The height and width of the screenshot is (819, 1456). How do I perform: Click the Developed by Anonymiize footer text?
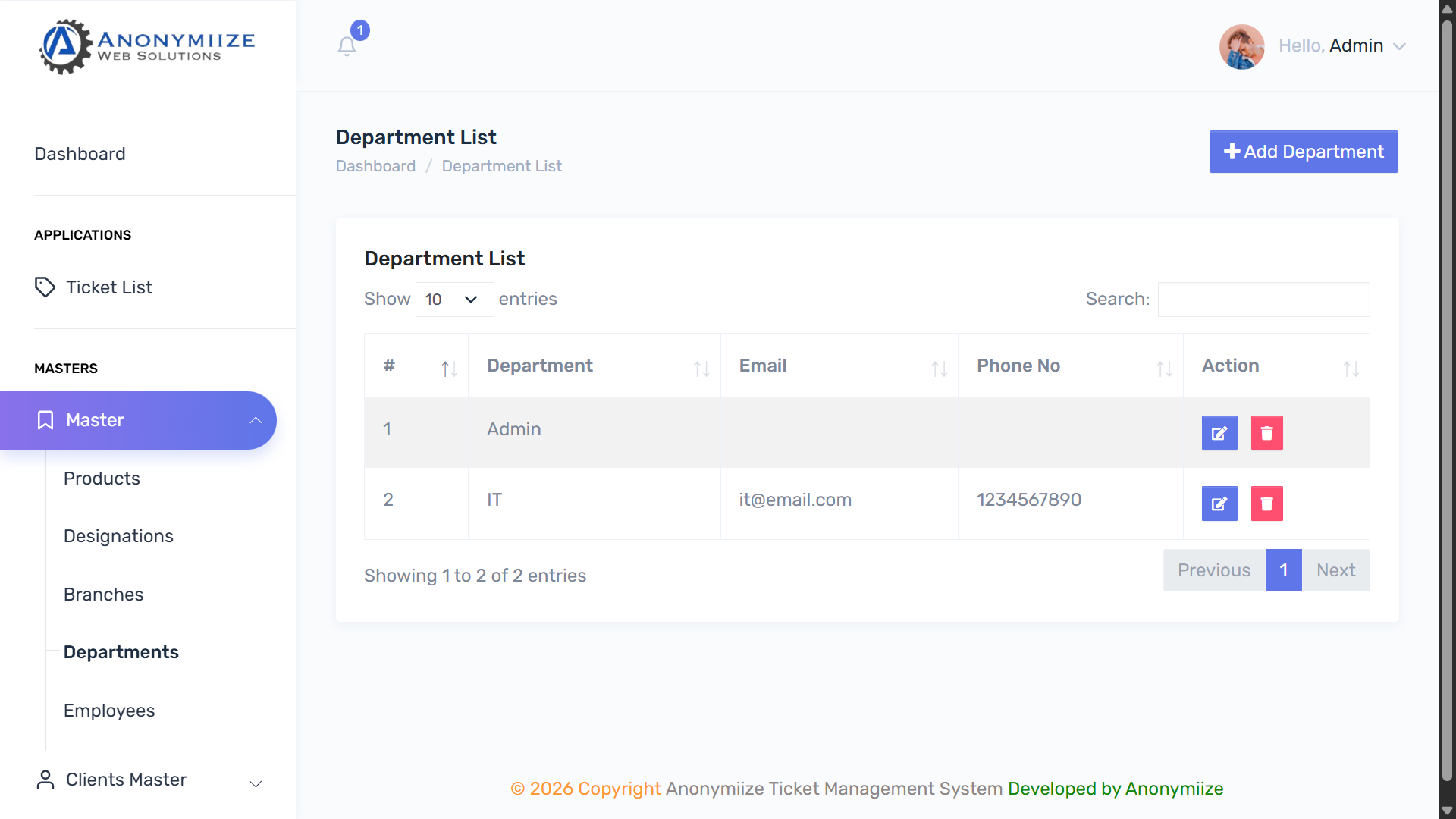coord(1116,789)
